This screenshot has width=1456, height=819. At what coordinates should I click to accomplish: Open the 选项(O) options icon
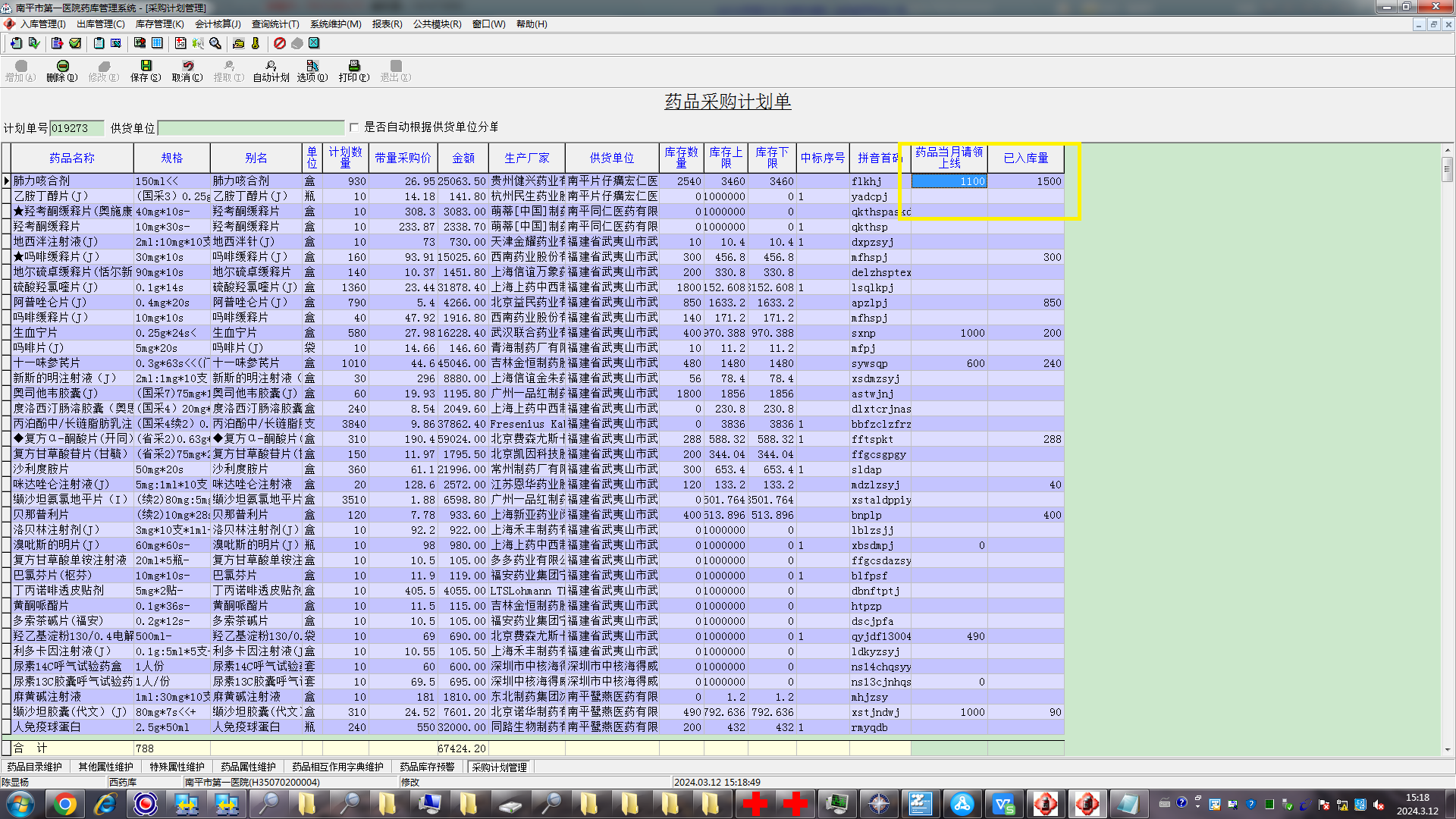312,67
